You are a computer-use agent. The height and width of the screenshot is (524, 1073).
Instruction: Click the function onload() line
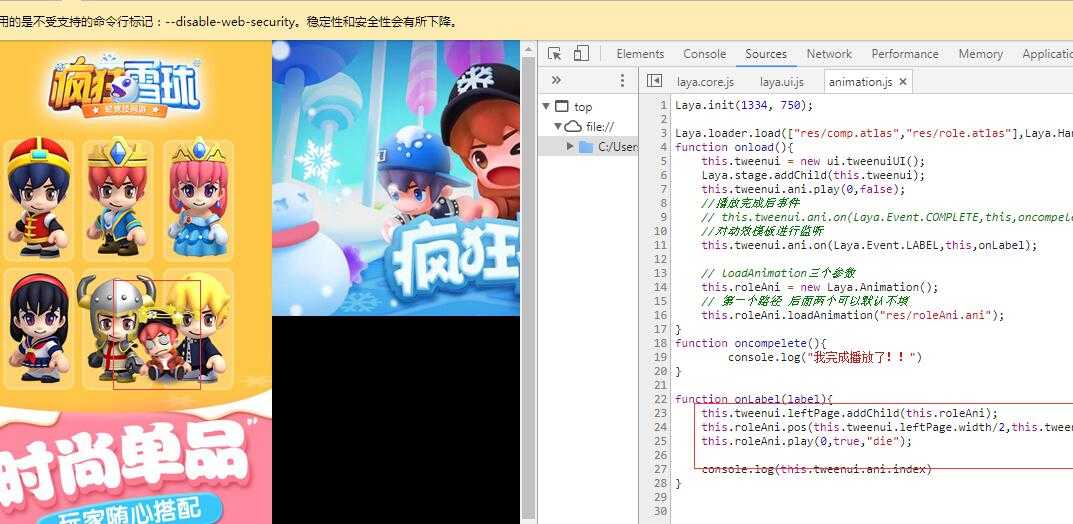pos(734,147)
